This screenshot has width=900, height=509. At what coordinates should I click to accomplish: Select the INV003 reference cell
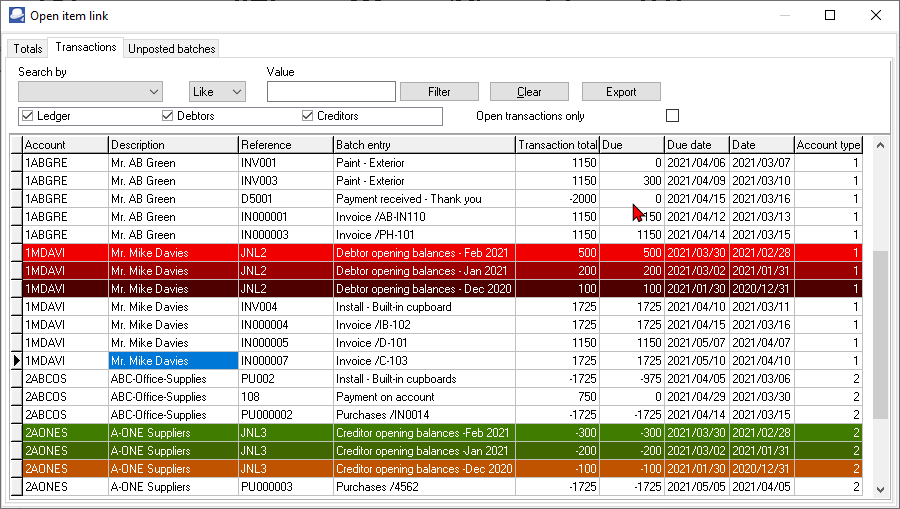(x=285, y=181)
